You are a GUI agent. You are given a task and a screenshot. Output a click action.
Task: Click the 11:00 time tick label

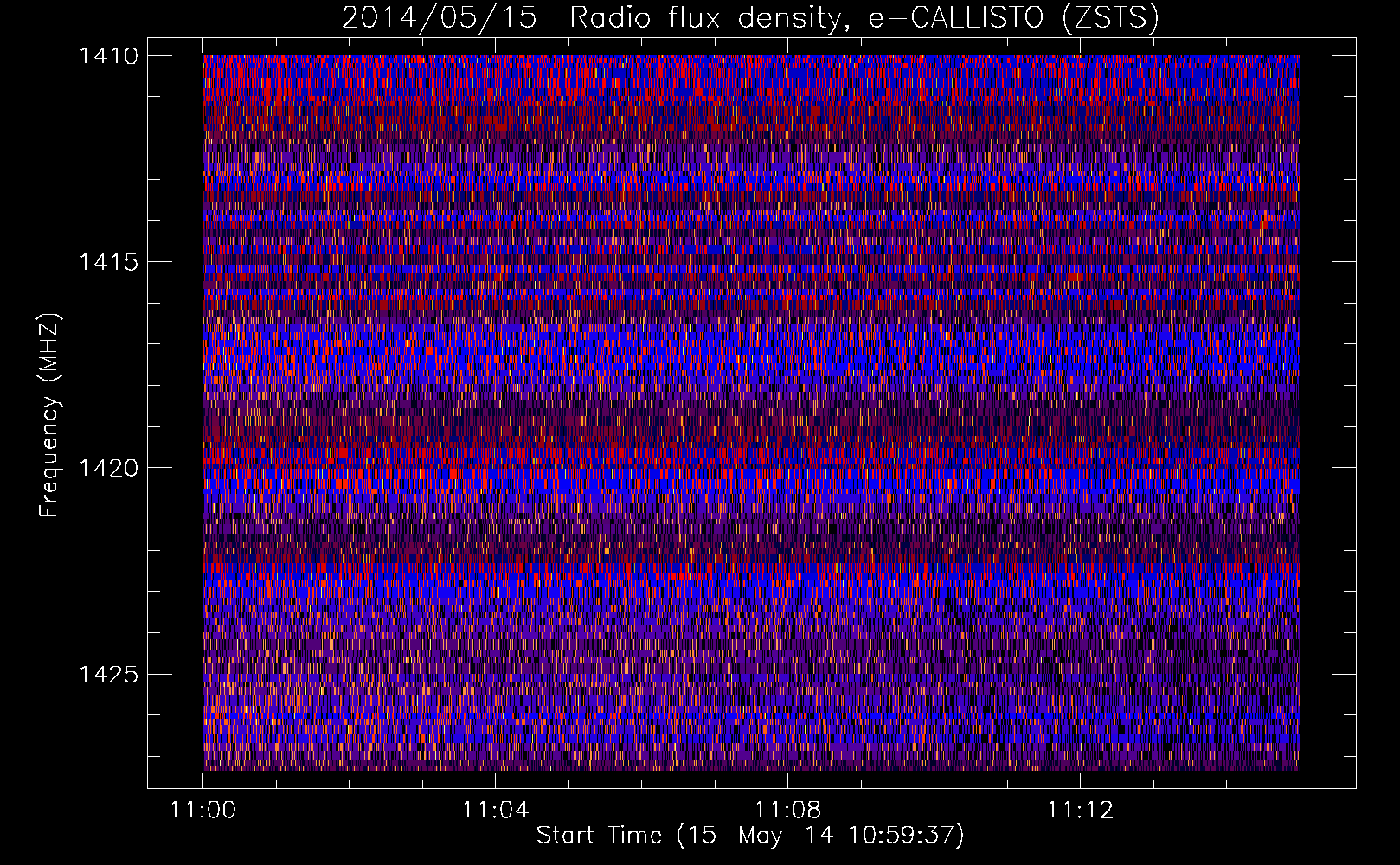pyautogui.click(x=202, y=810)
